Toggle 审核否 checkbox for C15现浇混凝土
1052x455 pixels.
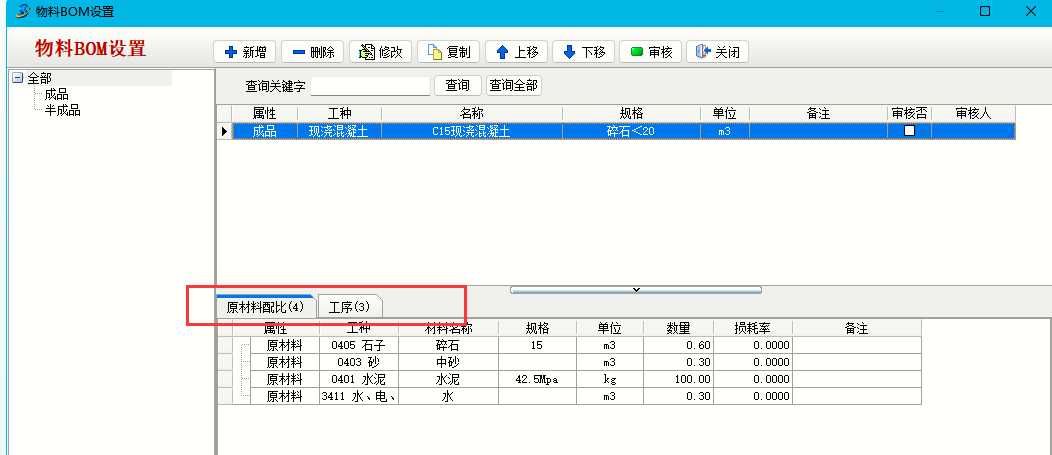tap(909, 131)
